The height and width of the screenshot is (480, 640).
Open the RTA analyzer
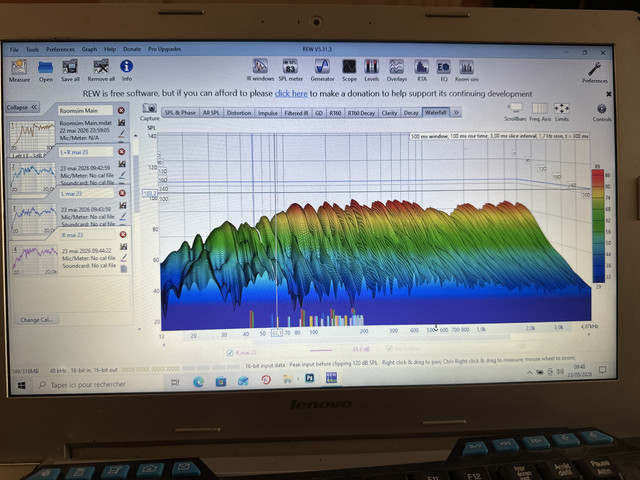click(422, 70)
